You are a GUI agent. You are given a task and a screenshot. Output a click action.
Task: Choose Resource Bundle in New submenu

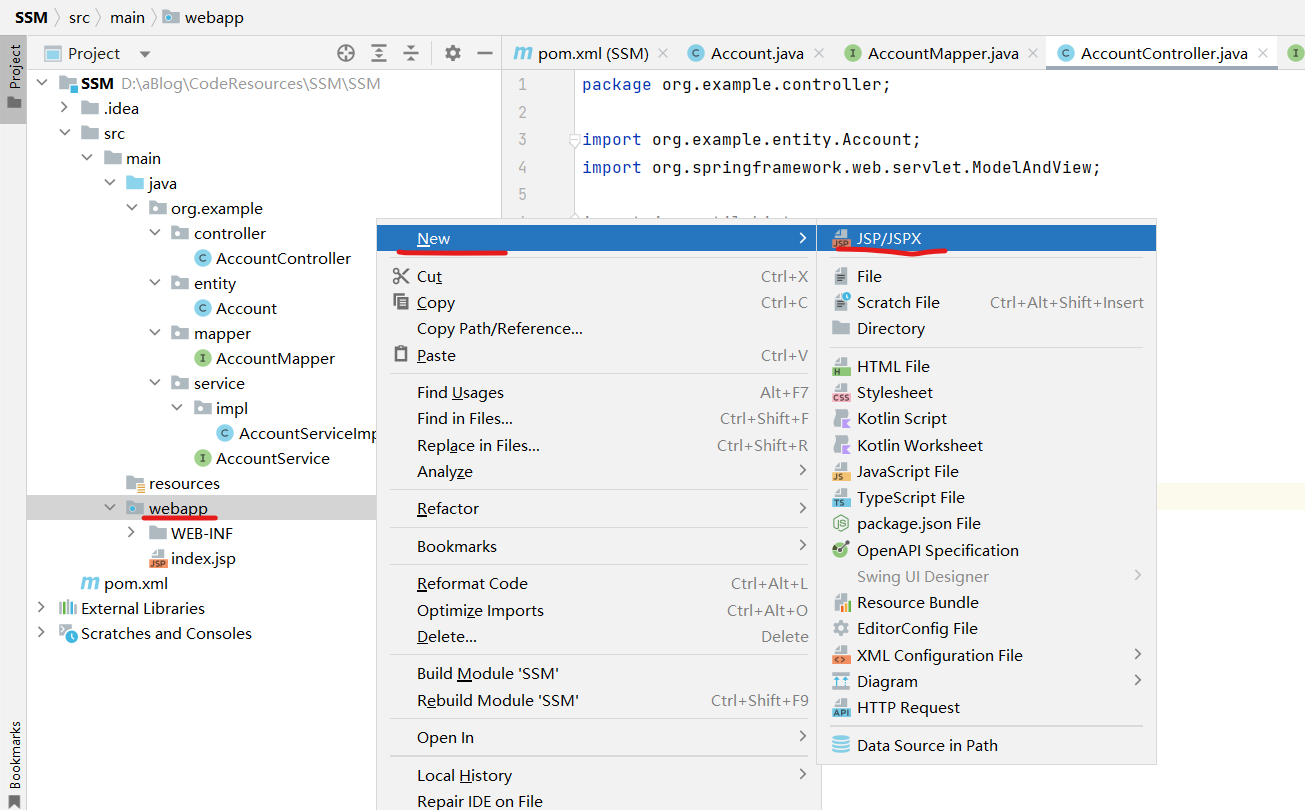[x=986, y=602]
